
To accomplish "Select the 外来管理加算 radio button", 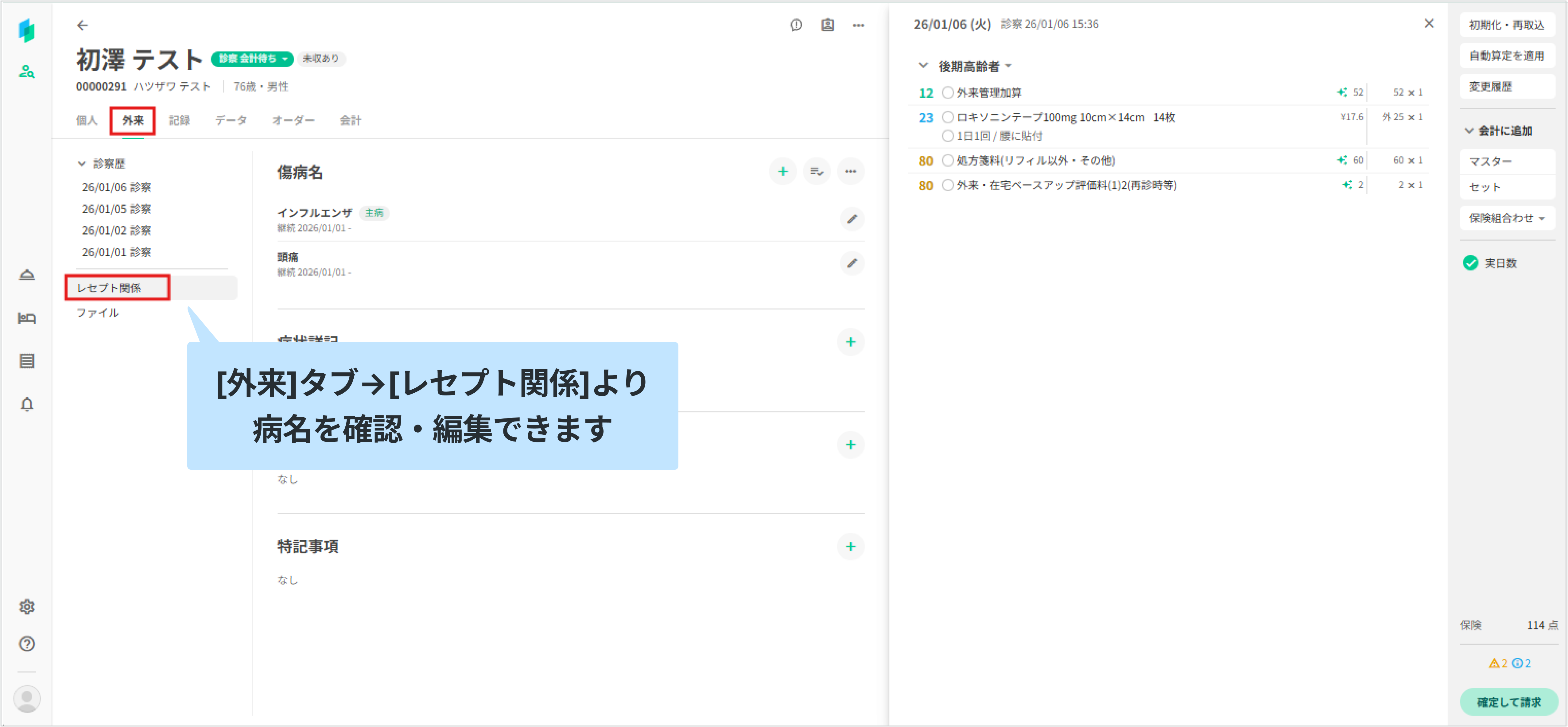I will (947, 92).
